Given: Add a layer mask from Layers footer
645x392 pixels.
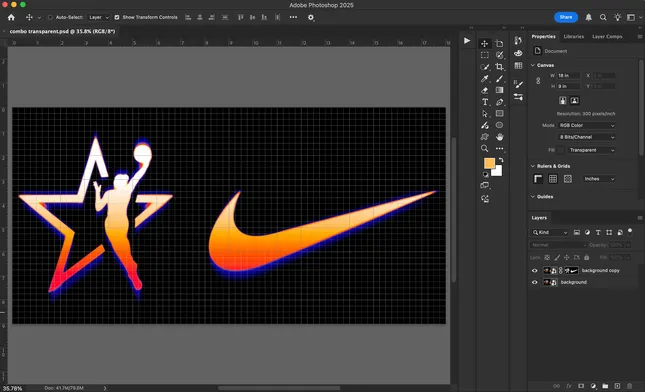Looking at the screenshot, I should pos(581,386).
